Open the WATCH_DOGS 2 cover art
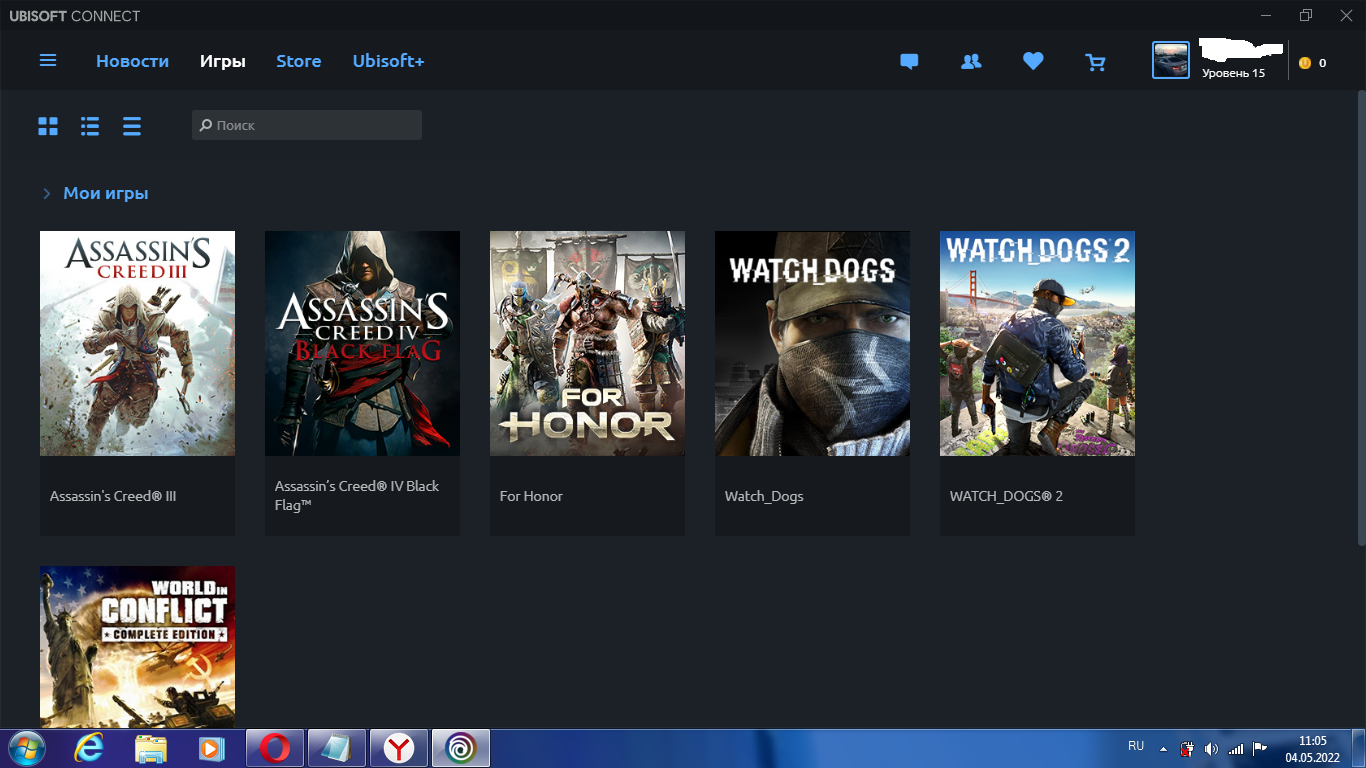Viewport: 1366px width, 768px height. point(1037,343)
